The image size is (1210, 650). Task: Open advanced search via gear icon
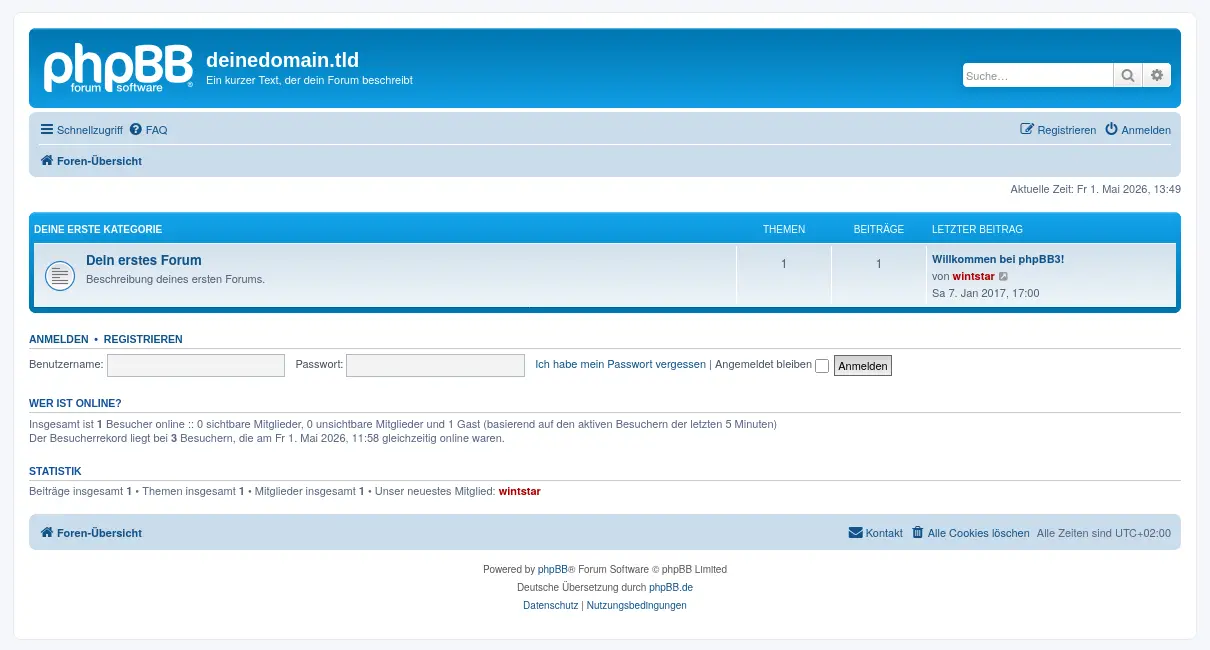1157,76
